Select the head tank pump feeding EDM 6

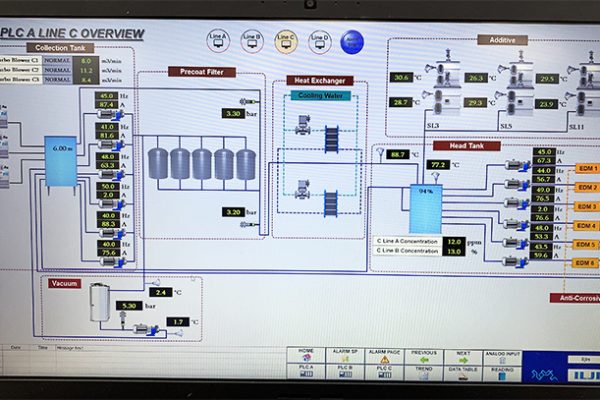(x=515, y=262)
